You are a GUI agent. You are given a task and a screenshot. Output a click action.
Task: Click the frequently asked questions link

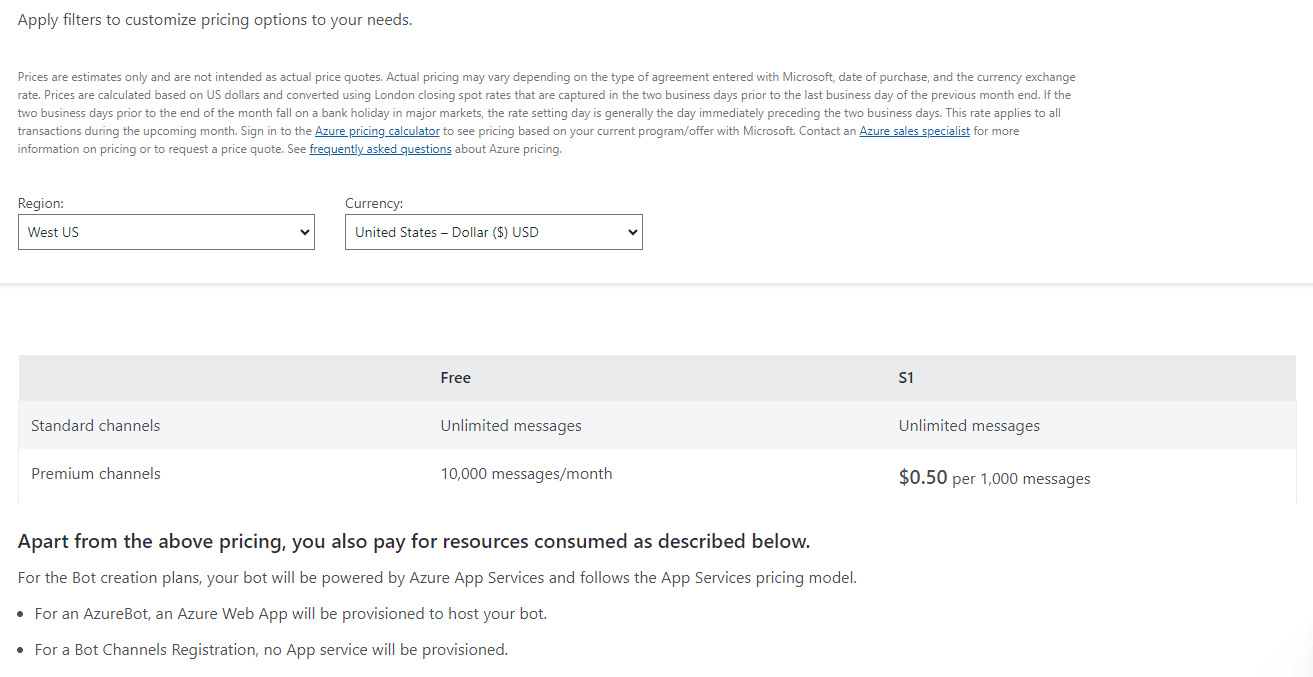point(380,149)
